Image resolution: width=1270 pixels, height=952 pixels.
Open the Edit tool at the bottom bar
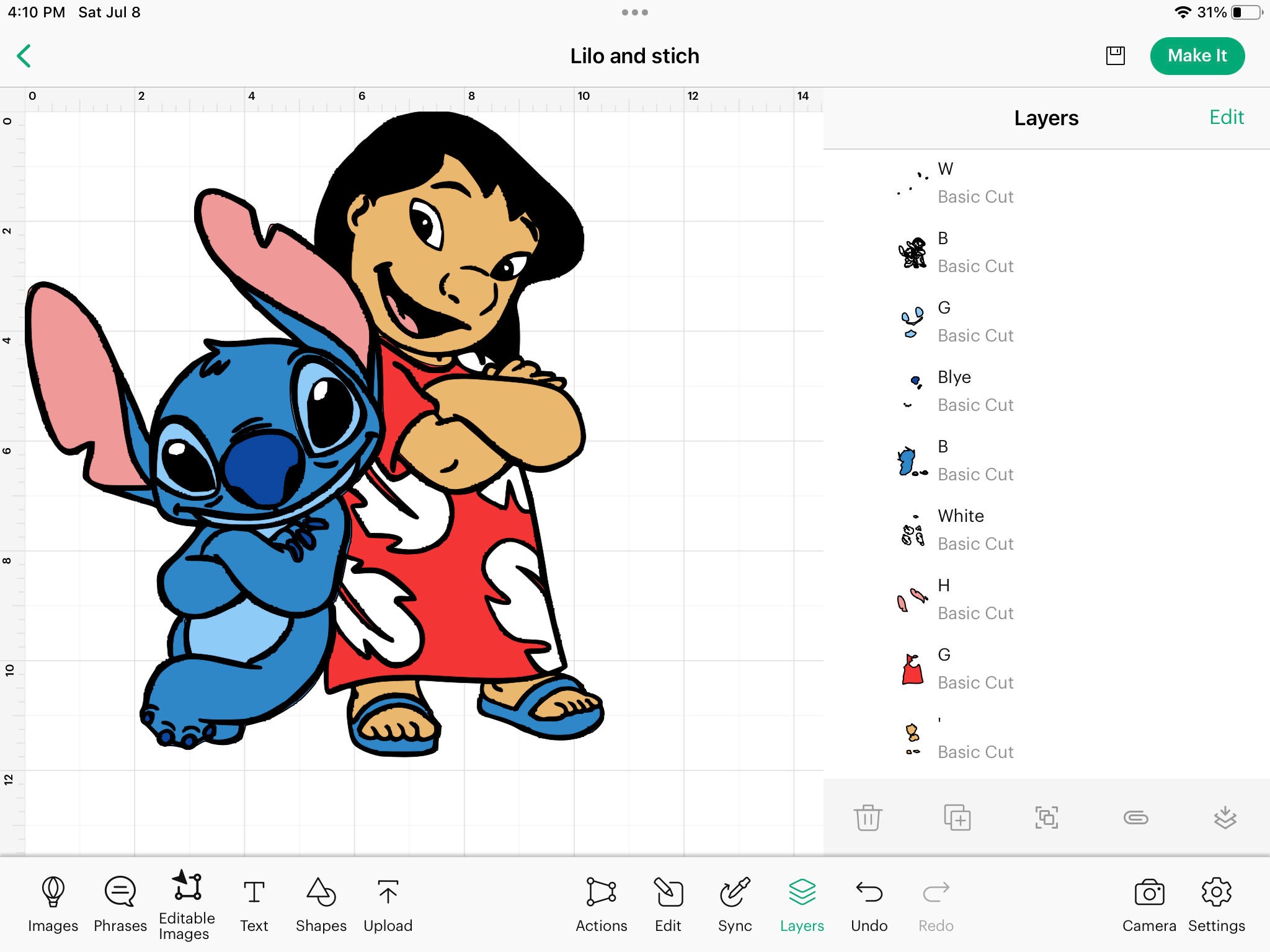tap(667, 904)
